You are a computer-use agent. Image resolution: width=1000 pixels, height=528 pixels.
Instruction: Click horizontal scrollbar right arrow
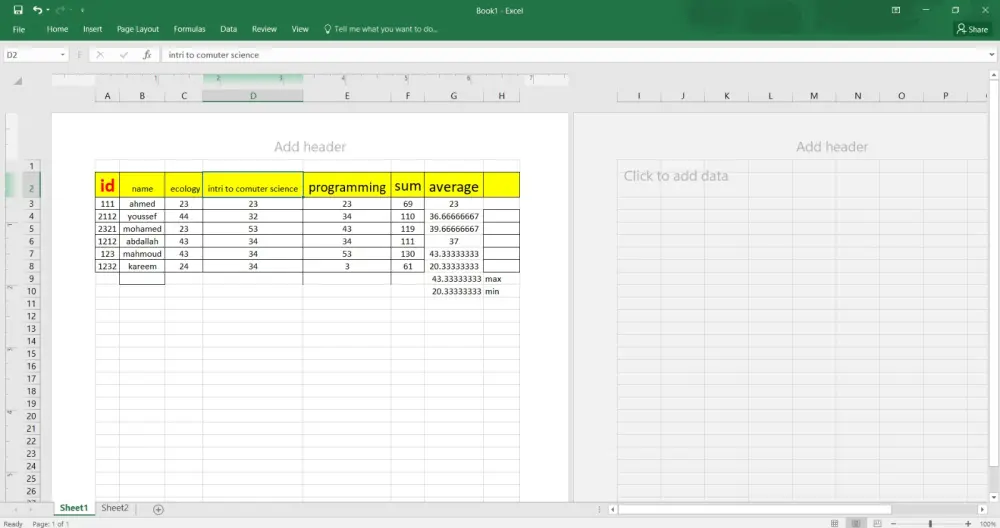click(x=982, y=510)
